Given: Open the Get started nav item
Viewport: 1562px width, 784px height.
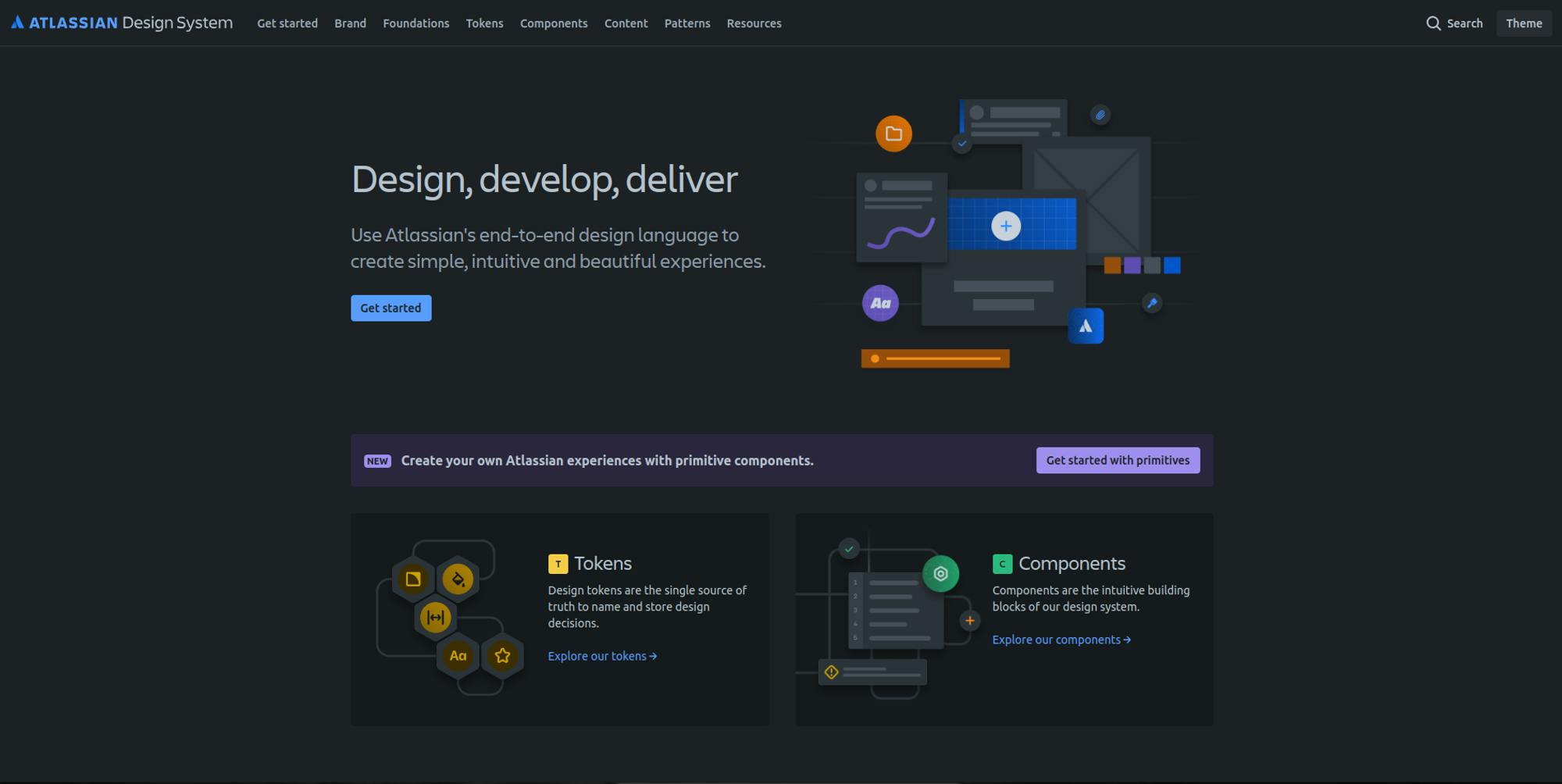Looking at the screenshot, I should click(287, 23).
